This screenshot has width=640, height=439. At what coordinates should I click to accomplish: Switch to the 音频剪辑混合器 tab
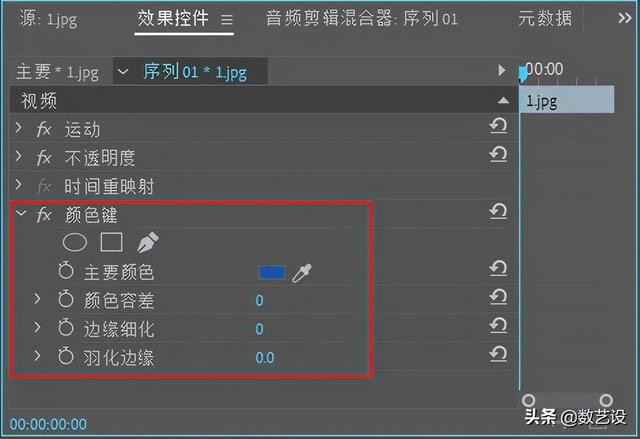(x=361, y=18)
